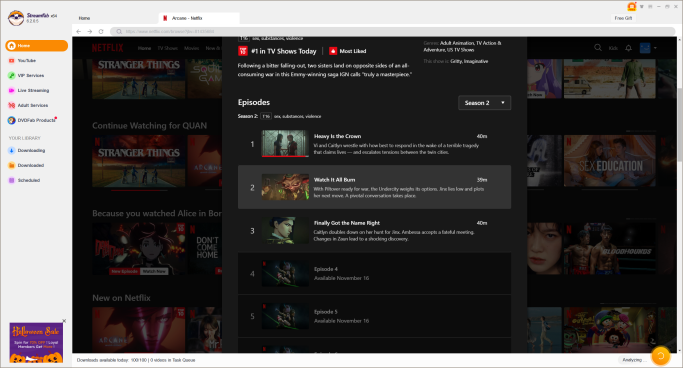Viewport: 683px width, 368px height.
Task: Close the Halloween Sale banner
Action: coord(64,321)
